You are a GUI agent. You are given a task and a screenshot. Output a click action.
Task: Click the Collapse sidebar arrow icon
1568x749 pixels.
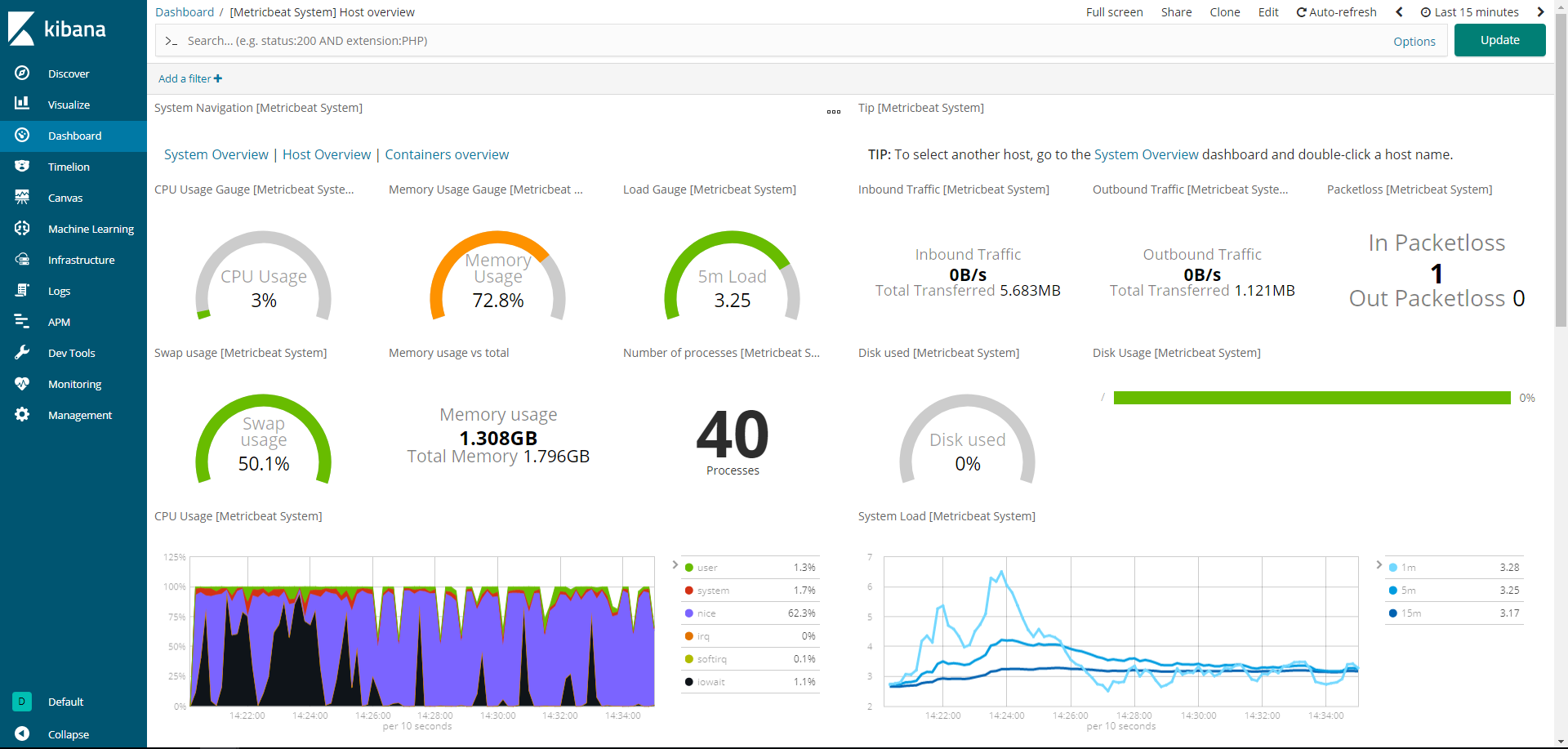coord(22,733)
